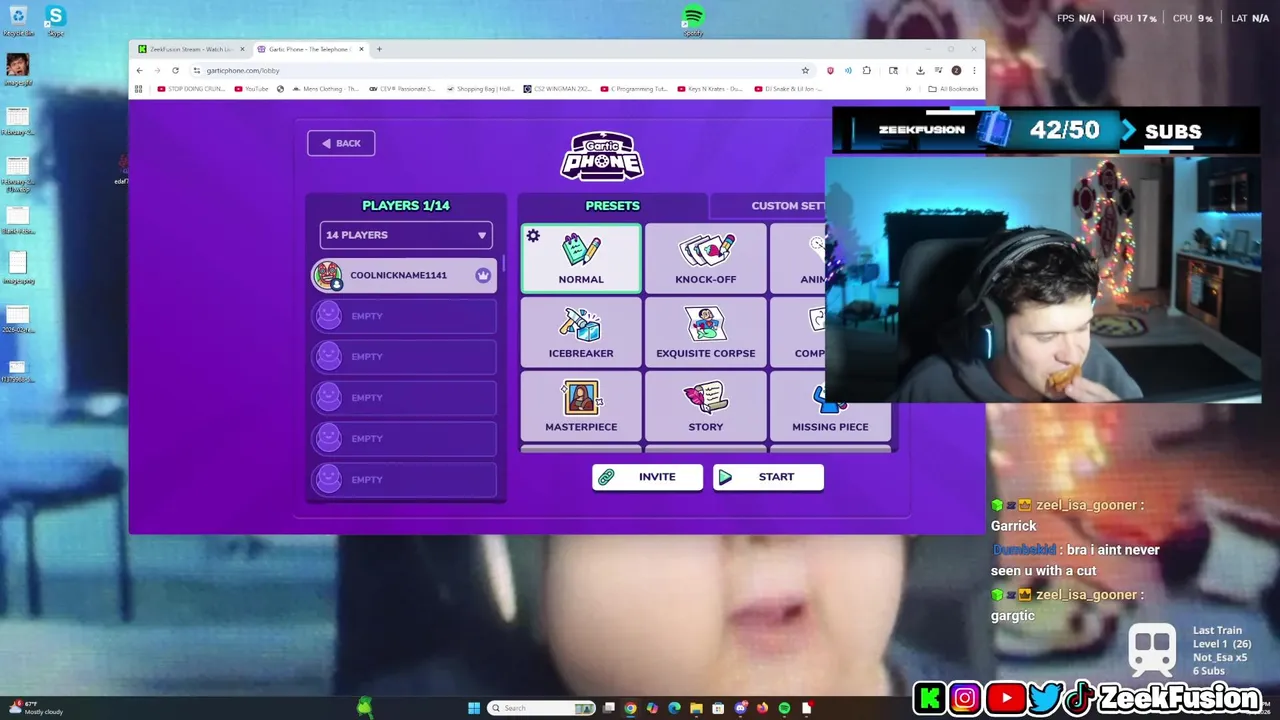Open the DJ Snake & Lil Jon bookmark
This screenshot has width=1280, height=720.
tap(787, 89)
